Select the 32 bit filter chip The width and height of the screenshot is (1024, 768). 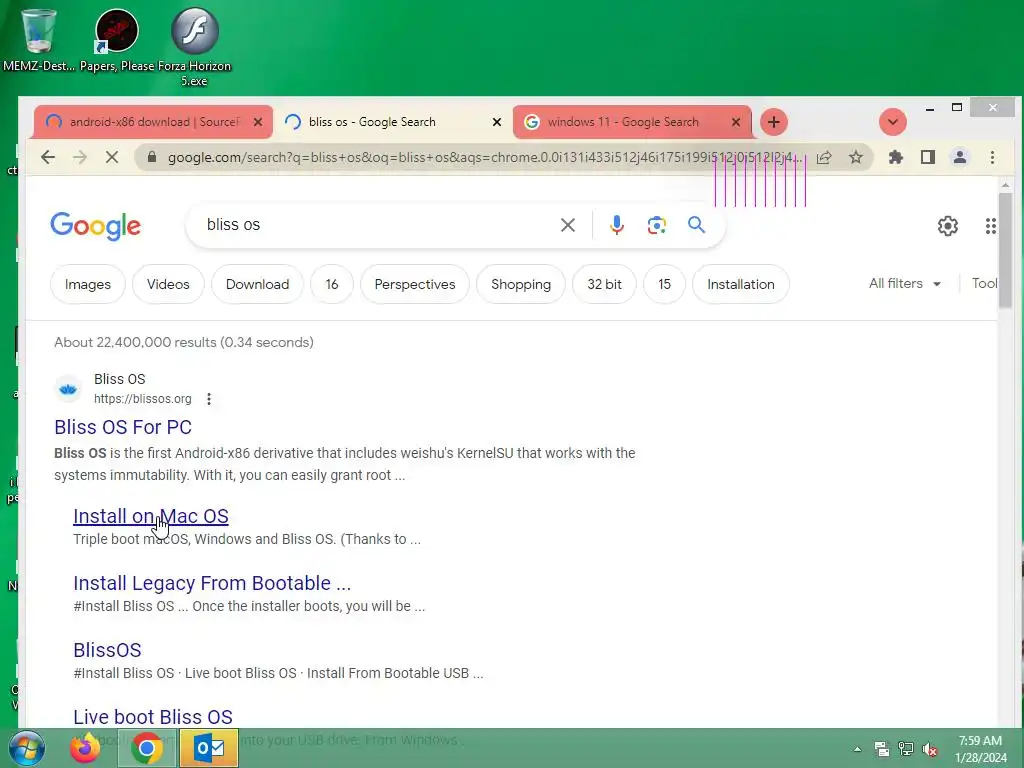tap(604, 284)
